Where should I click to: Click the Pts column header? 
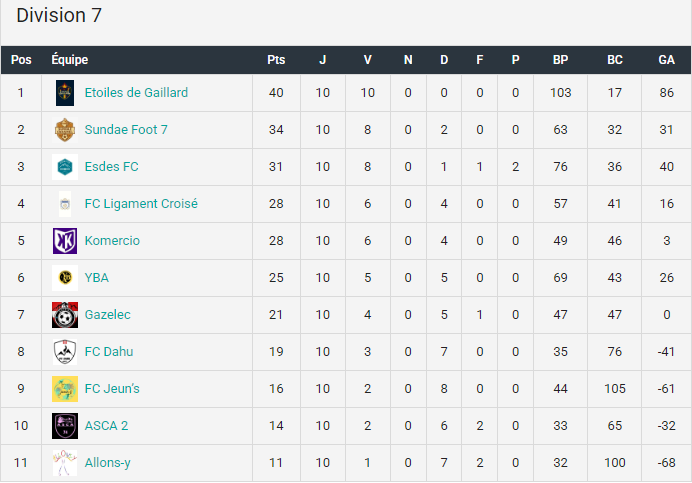pyautogui.click(x=276, y=60)
